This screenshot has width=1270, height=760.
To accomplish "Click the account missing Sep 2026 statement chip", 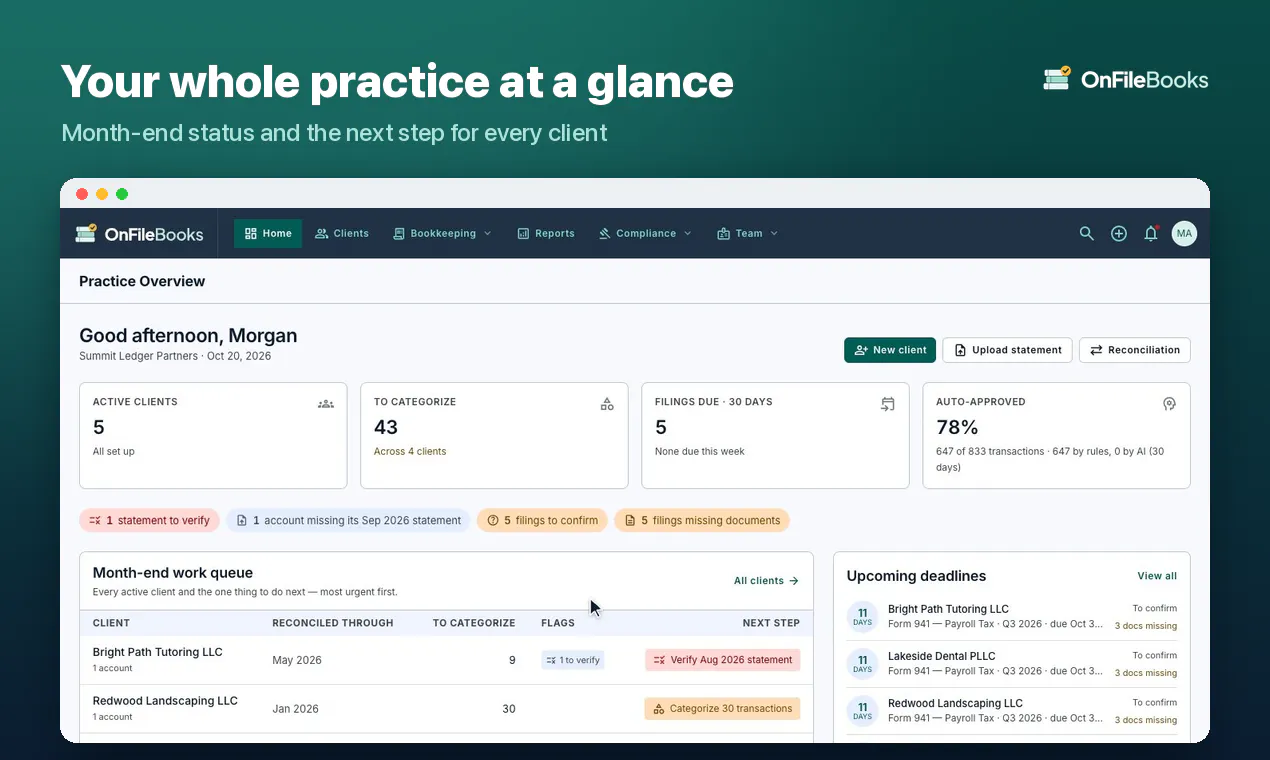I will pyautogui.click(x=348, y=520).
